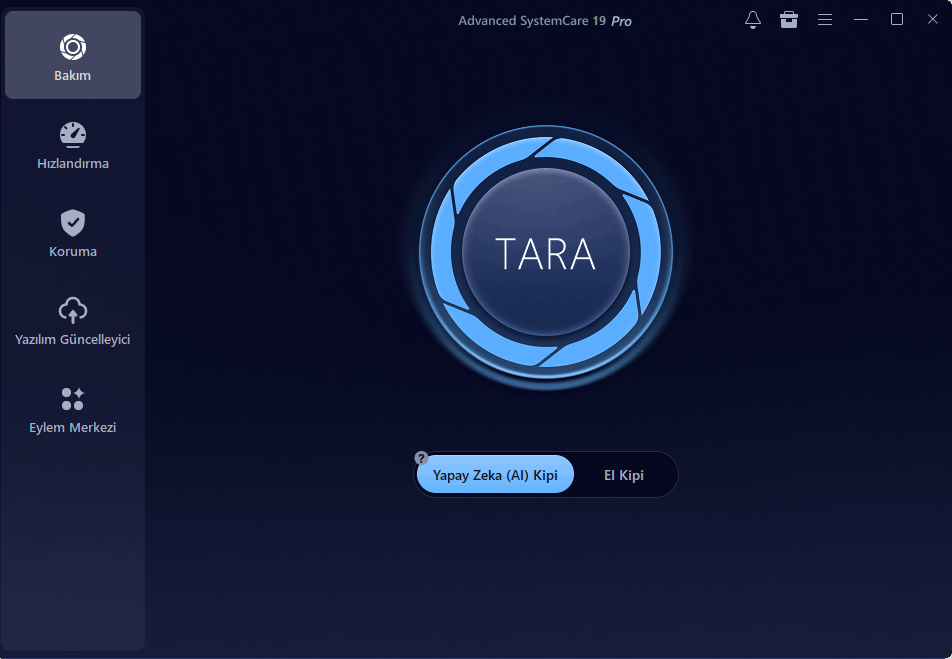Select Yapay Zeka (AI) Kipi mode
The width and height of the screenshot is (952, 659).
tap(495, 474)
